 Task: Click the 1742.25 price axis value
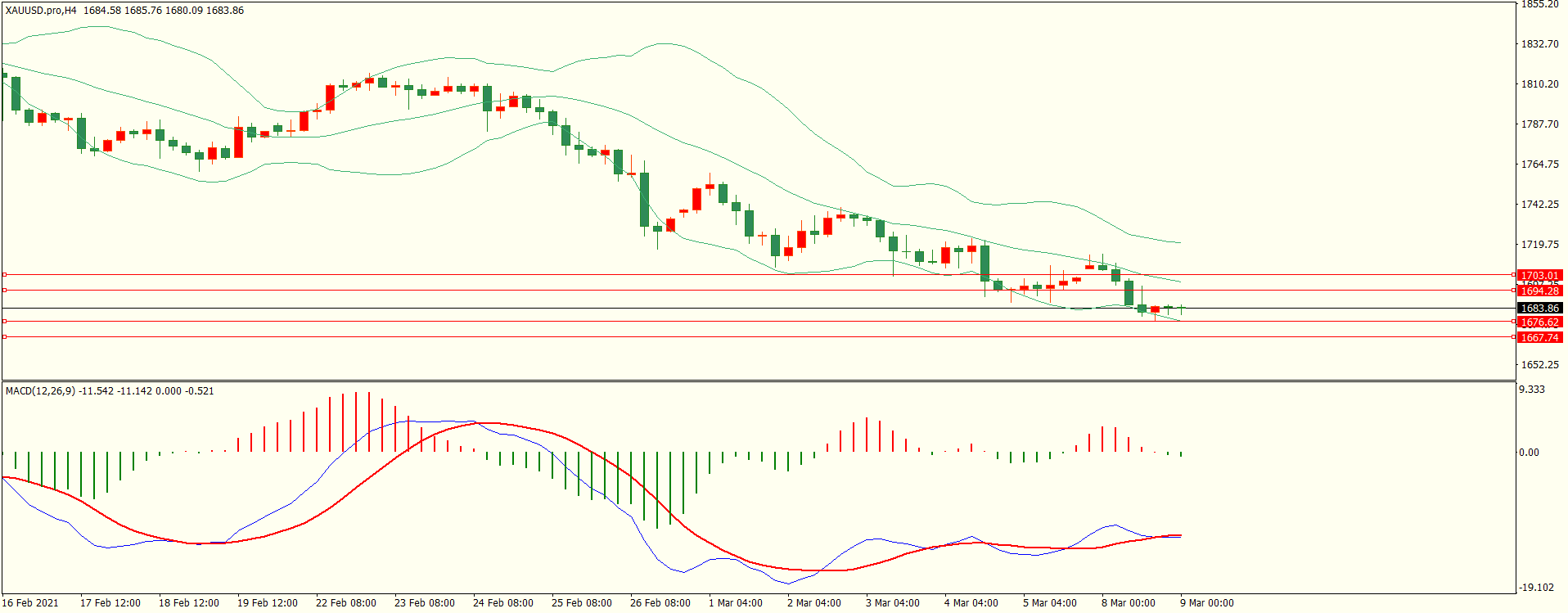1539,205
